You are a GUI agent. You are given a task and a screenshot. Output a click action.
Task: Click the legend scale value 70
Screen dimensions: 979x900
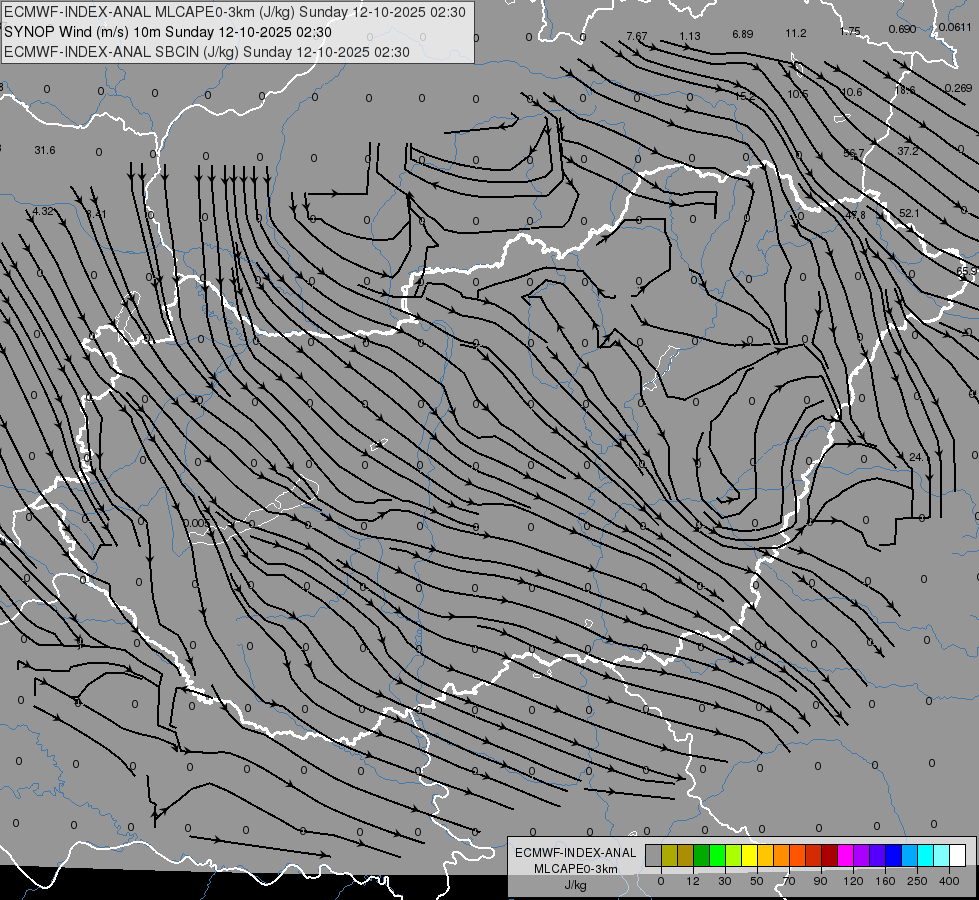point(789,881)
